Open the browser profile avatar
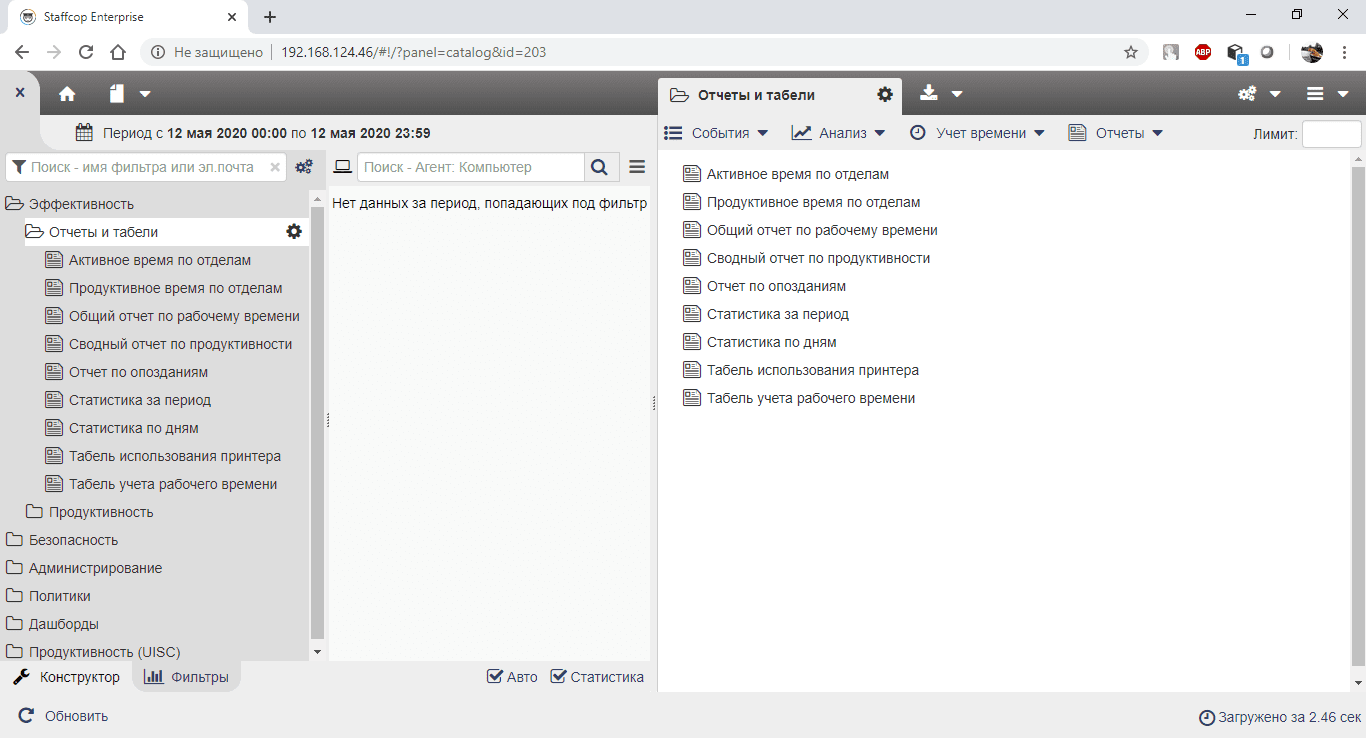The height and width of the screenshot is (738, 1366). (x=1312, y=52)
